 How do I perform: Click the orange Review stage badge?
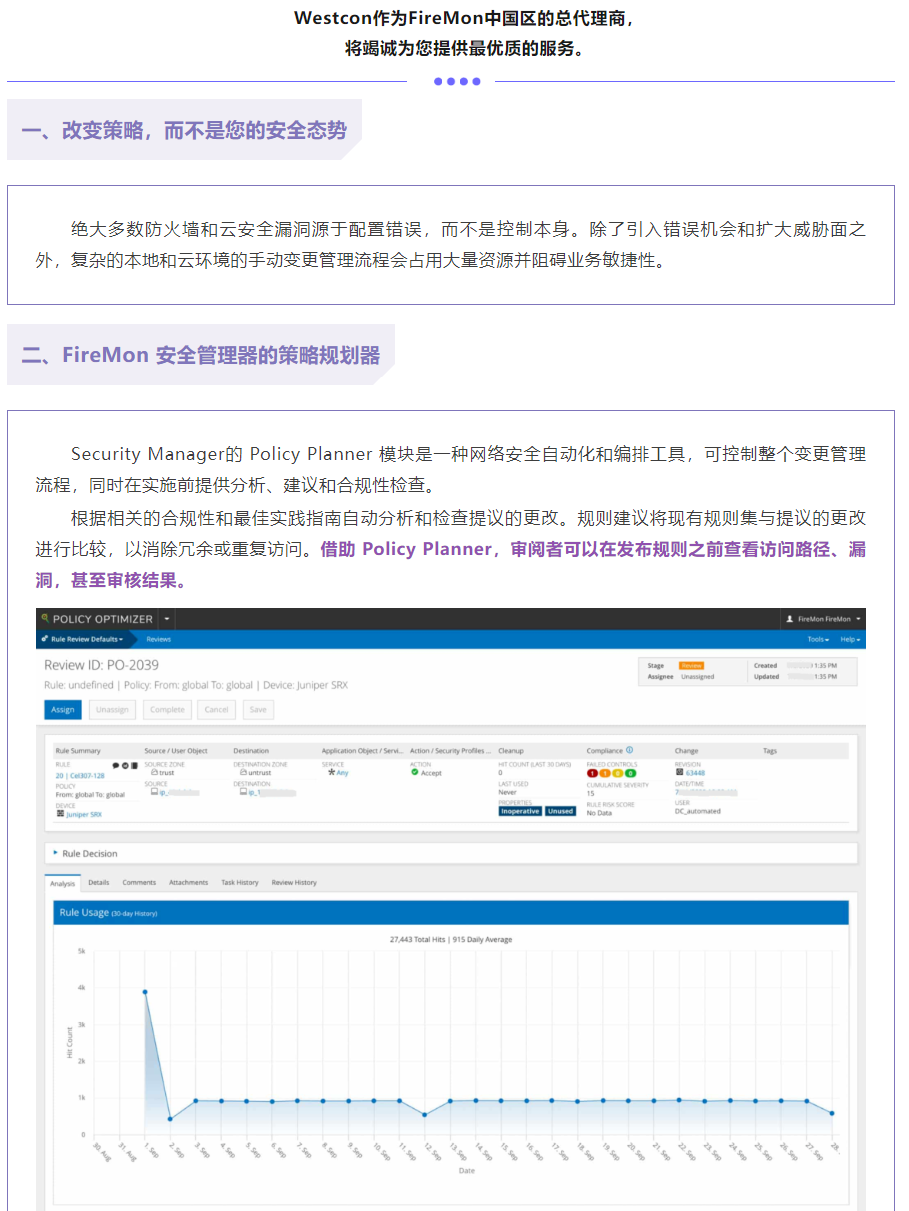[x=691, y=665]
